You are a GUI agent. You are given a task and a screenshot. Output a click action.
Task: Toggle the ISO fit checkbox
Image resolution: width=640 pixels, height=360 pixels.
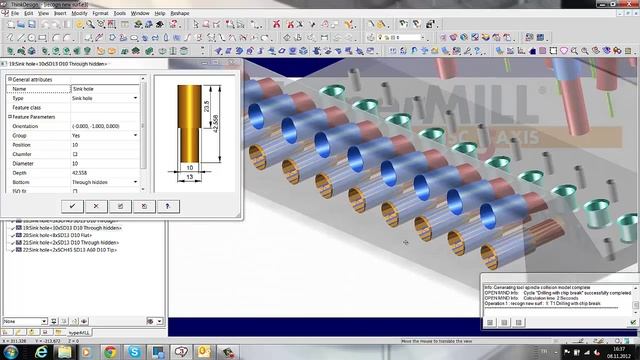point(75,191)
